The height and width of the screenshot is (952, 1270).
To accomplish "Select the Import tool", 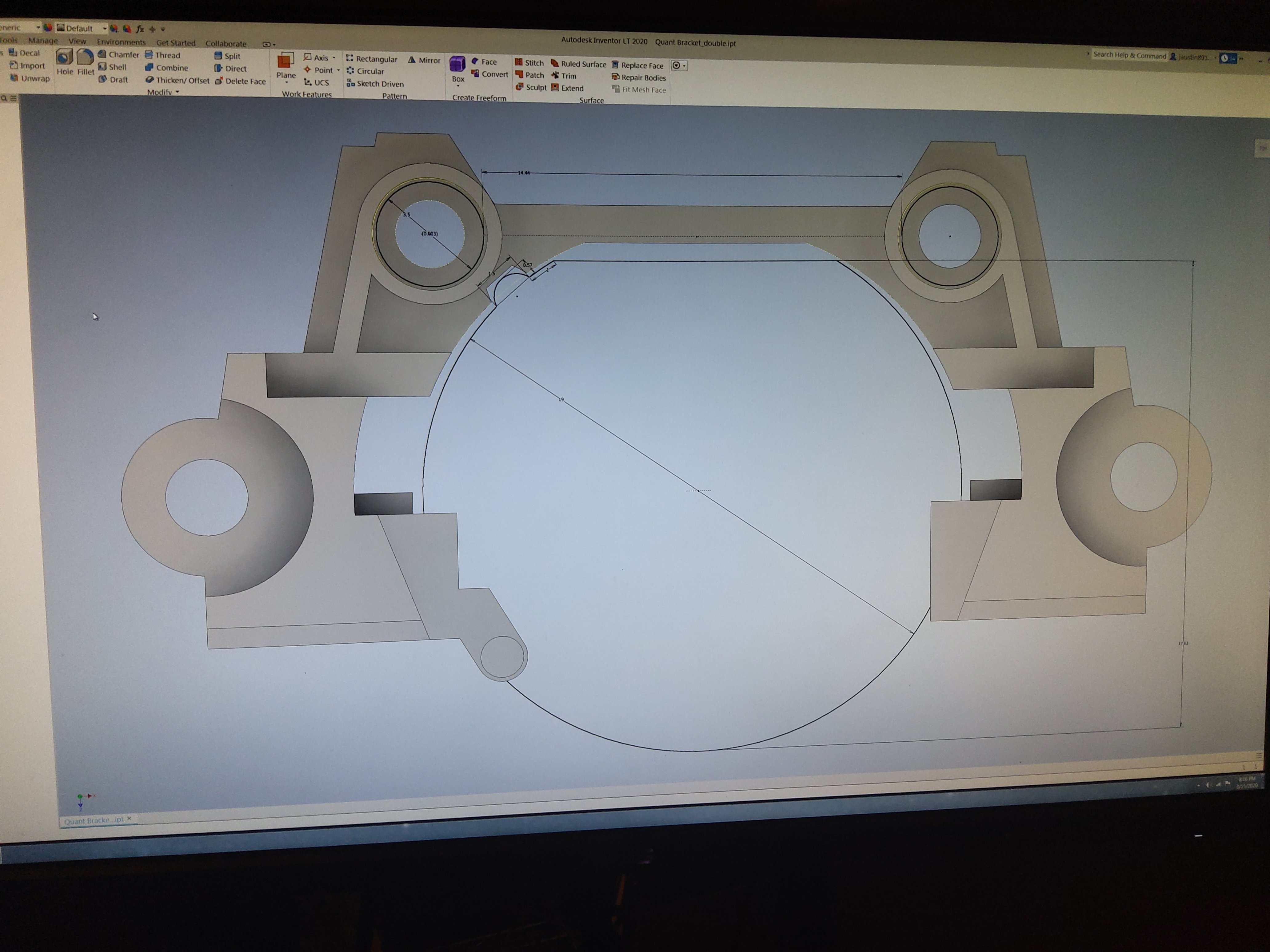I will (x=27, y=65).
